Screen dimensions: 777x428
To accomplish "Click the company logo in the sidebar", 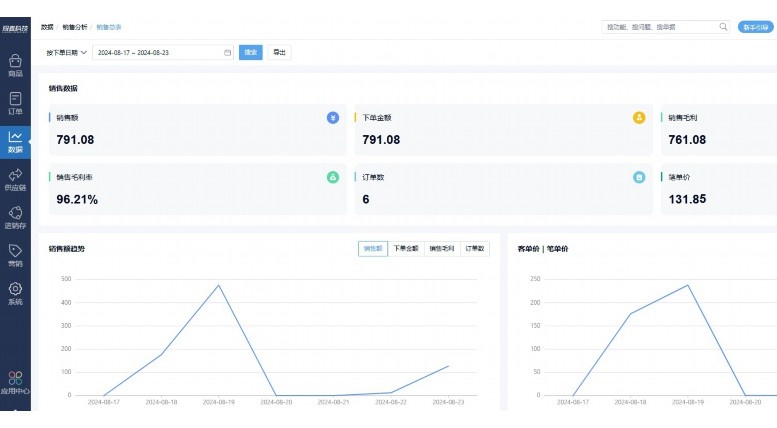I will [x=15, y=29].
